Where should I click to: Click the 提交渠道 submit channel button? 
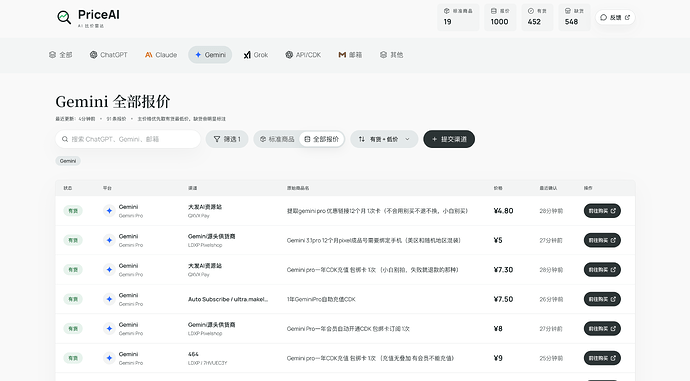pos(449,139)
